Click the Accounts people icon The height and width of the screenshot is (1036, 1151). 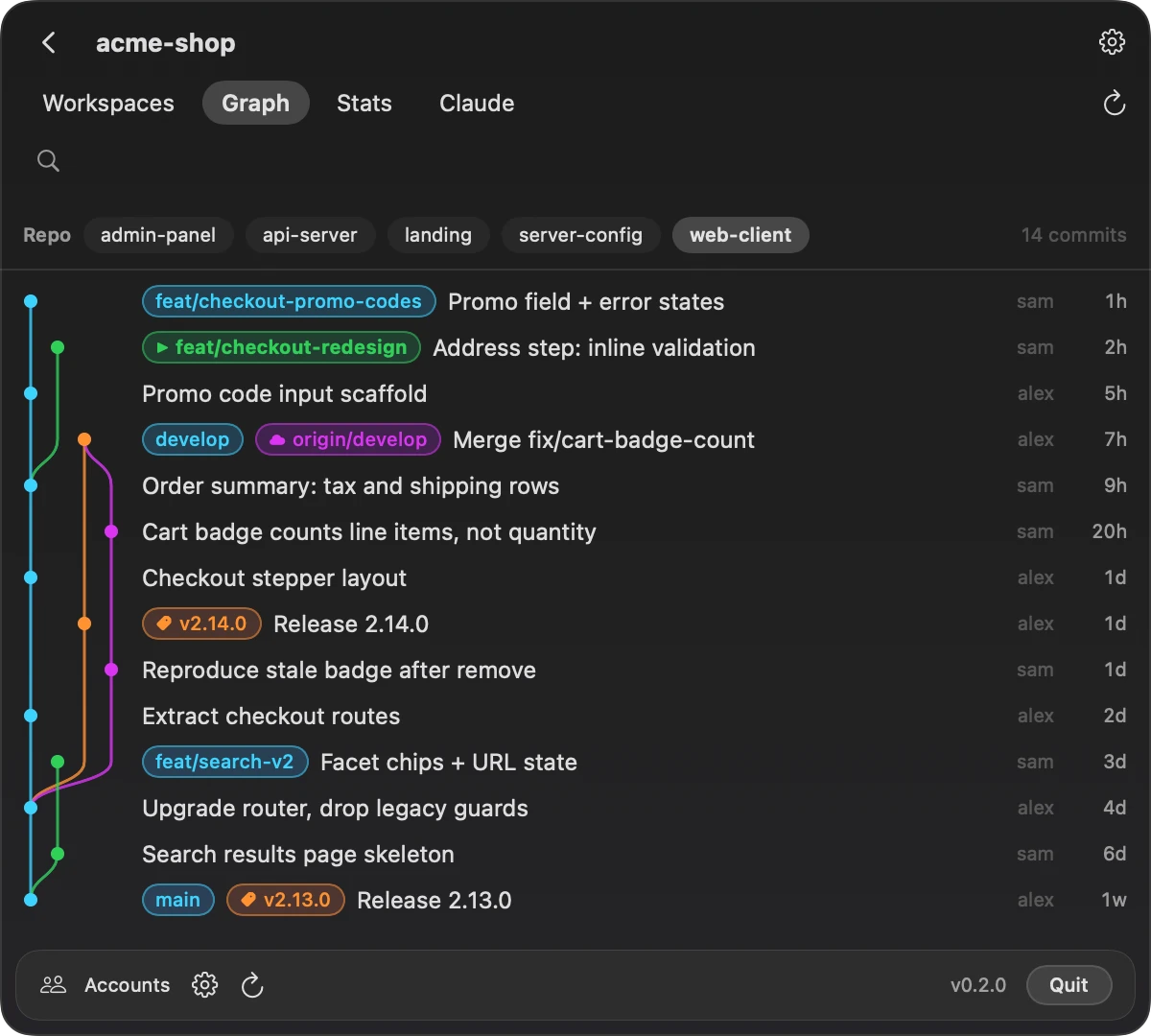coord(54,984)
